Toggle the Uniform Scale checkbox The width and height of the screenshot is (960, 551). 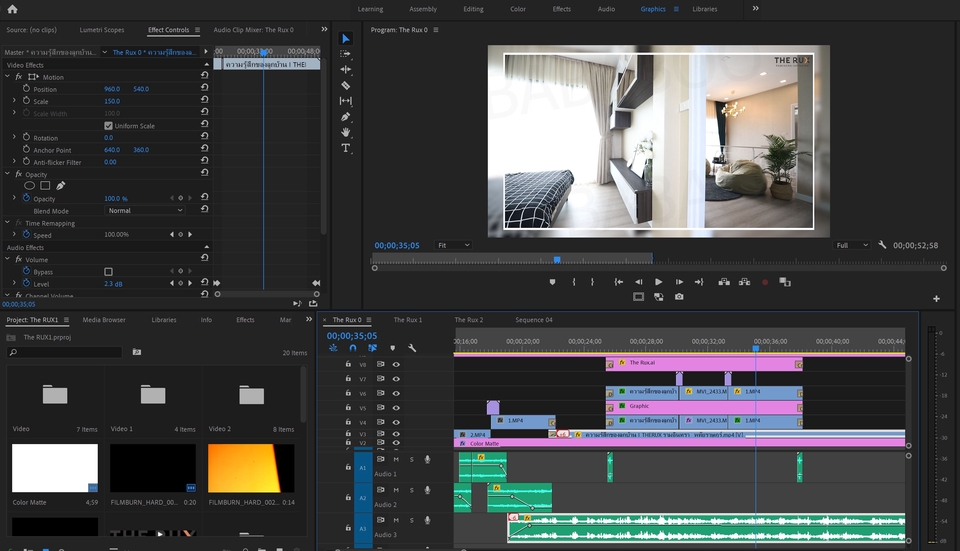[108, 126]
